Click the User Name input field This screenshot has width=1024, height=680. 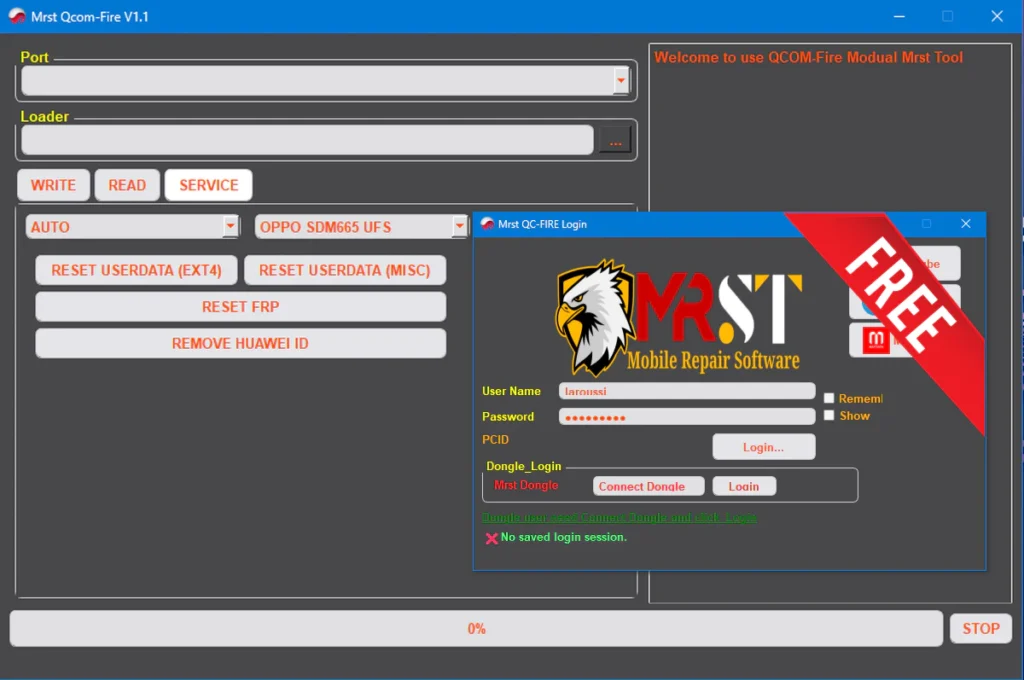pos(687,391)
